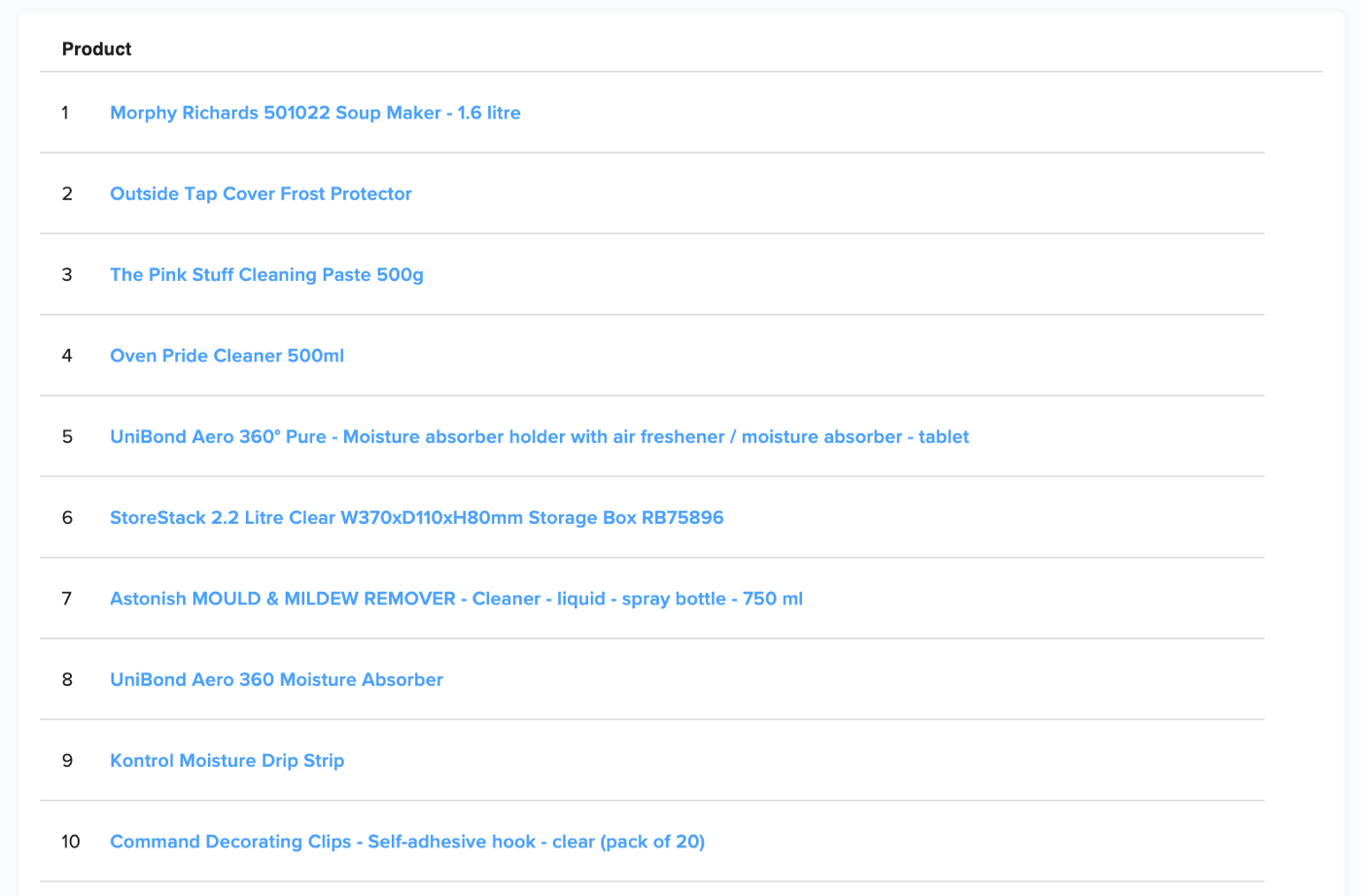The image size is (1361, 896).
Task: Open Kontrol Moisture Drip Strip link
Action: coord(227,761)
